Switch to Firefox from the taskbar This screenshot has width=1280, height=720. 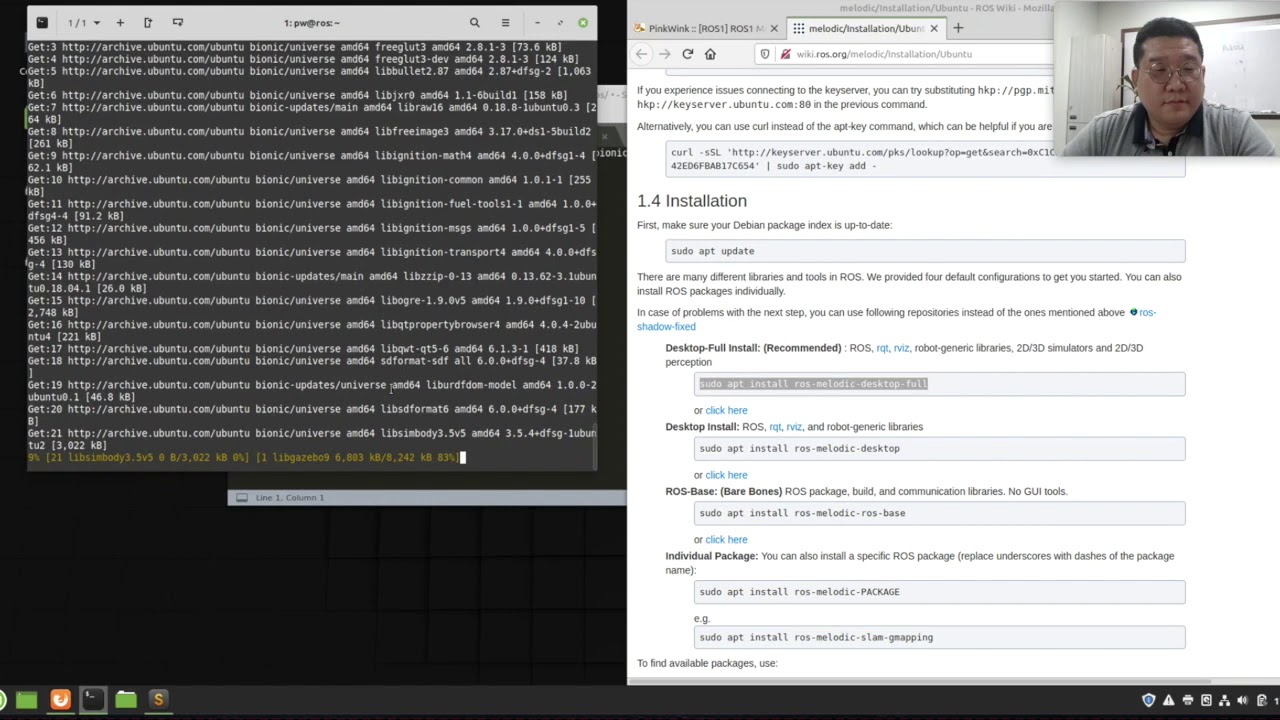60,700
